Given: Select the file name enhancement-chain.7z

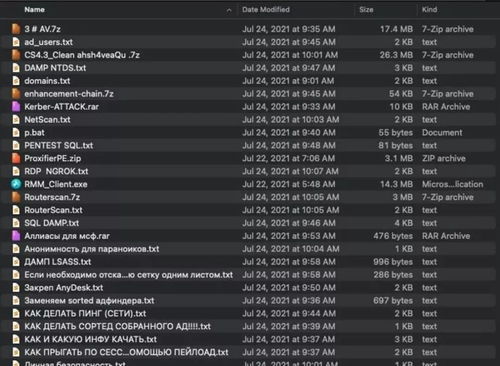Looking at the screenshot, I should click(x=69, y=94).
